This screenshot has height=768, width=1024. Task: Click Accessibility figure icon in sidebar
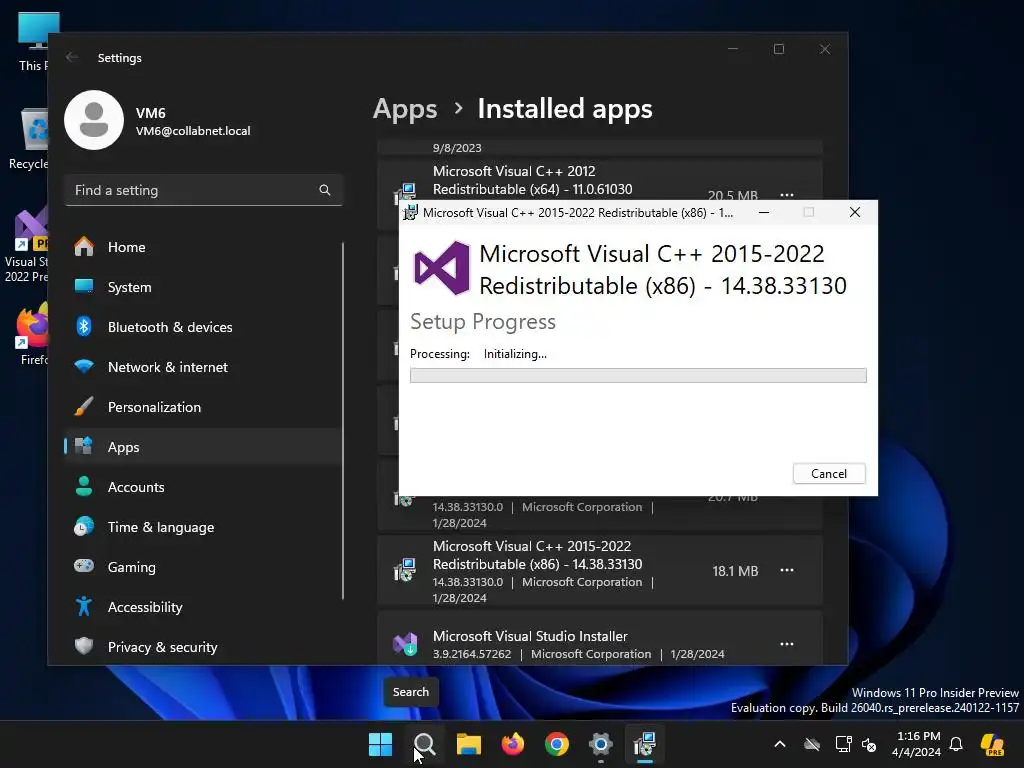point(84,607)
